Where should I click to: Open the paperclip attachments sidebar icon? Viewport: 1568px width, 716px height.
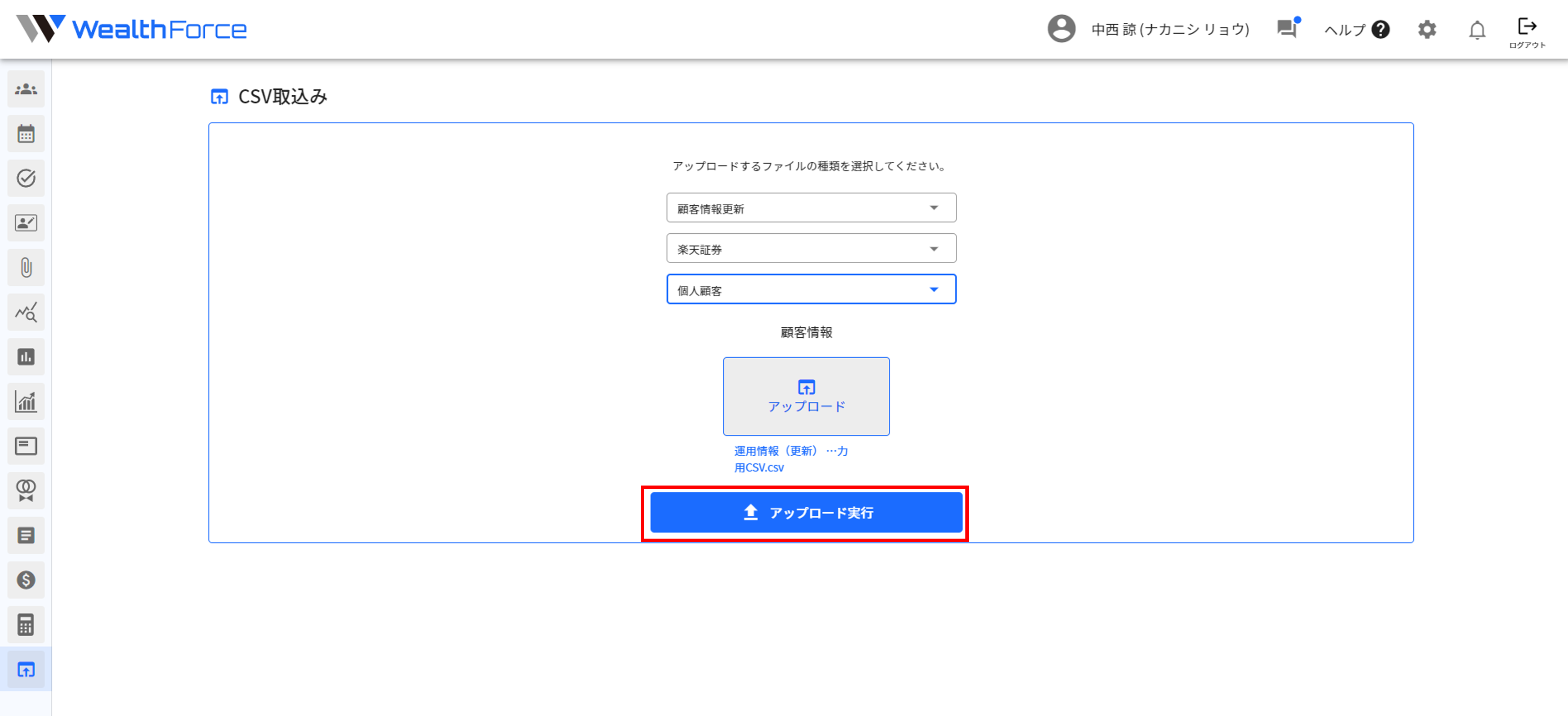click(x=26, y=268)
